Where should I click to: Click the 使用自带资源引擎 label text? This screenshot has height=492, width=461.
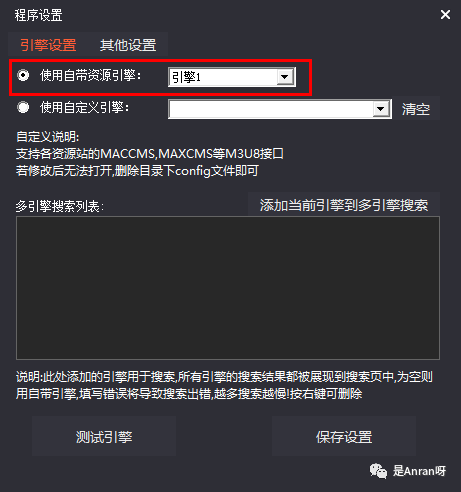pyautogui.click(x=91, y=75)
